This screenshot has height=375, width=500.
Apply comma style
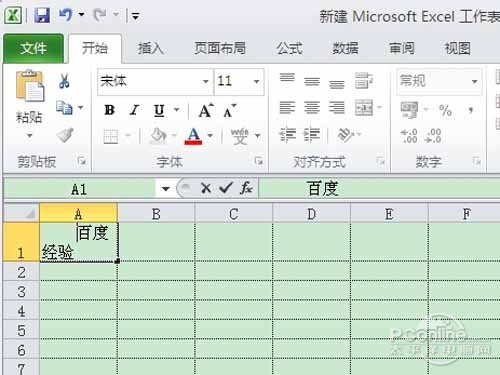[471, 110]
